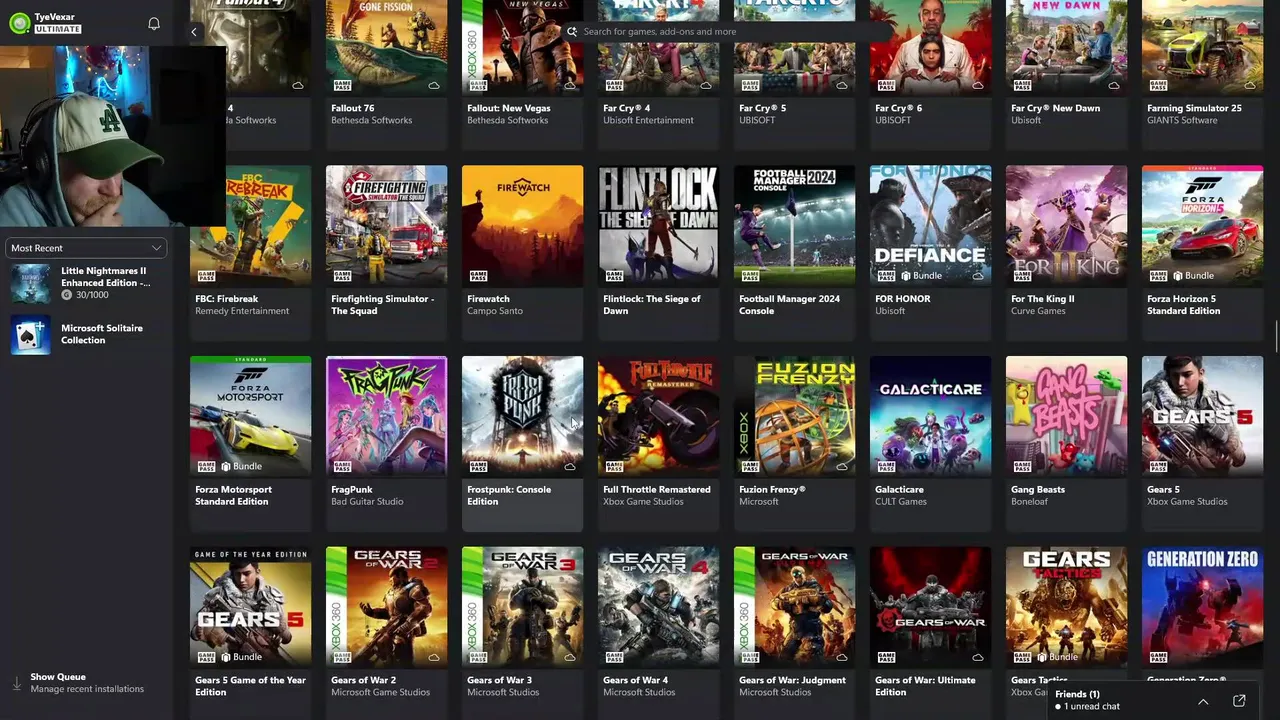Open the Little Nightmares II icon in sidebar

(30, 283)
